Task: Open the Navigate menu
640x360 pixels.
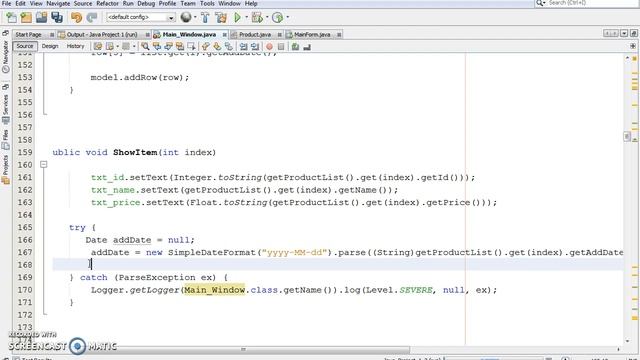Action: (58, 3)
